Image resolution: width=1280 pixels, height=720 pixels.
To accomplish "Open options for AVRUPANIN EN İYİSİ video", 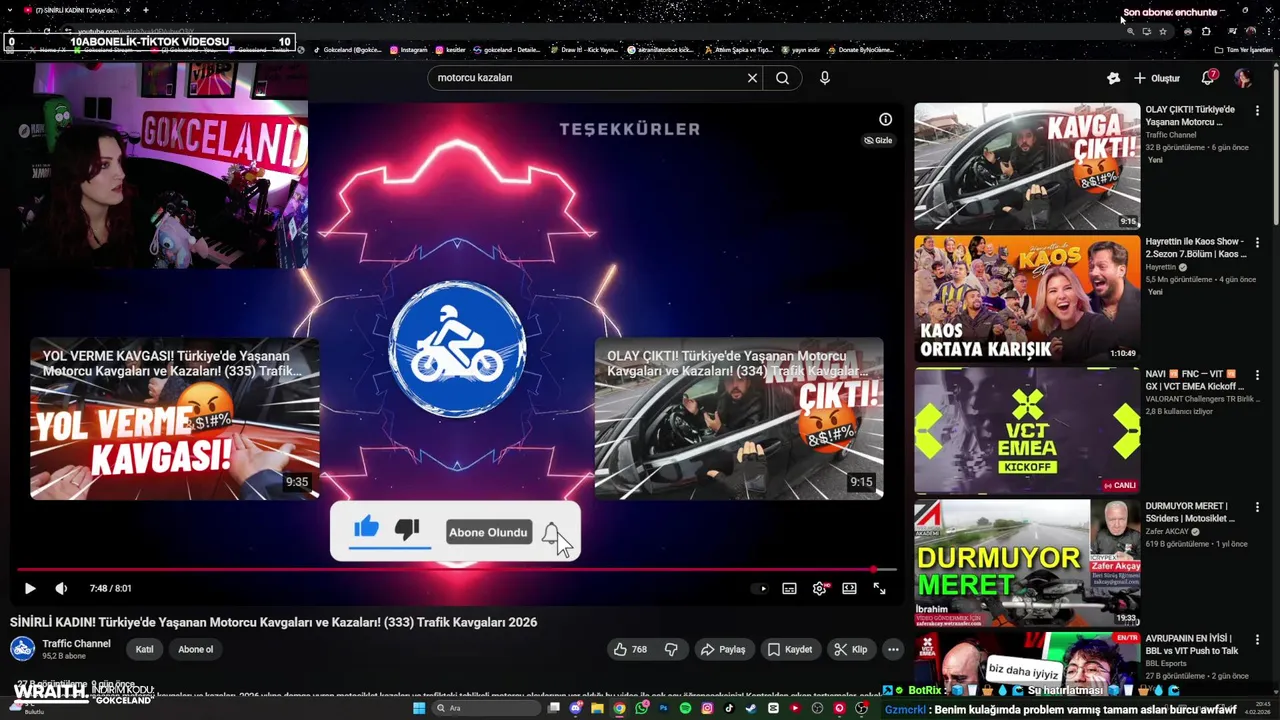I will 1257,638.
